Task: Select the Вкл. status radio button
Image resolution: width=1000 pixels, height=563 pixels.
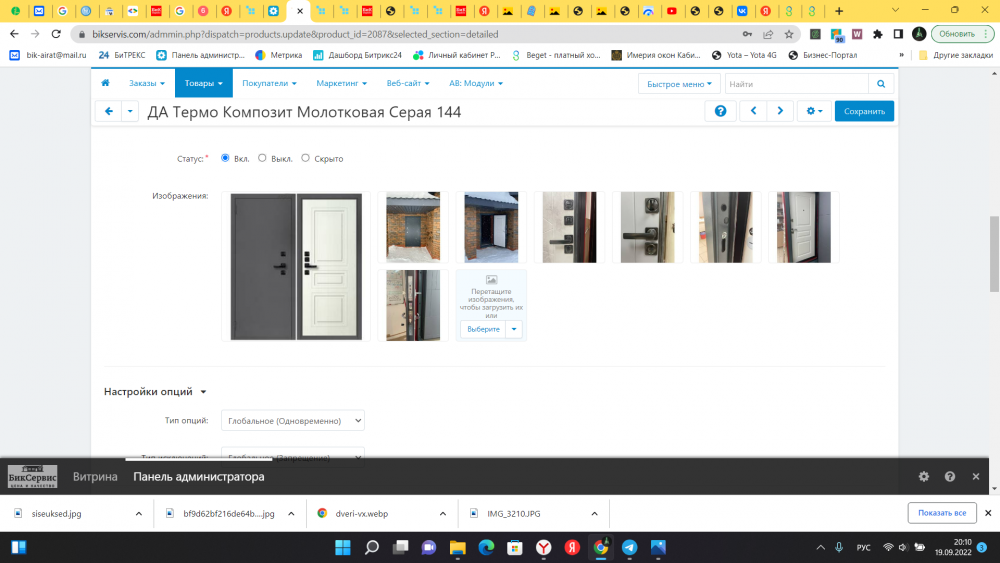Action: pyautogui.click(x=226, y=158)
